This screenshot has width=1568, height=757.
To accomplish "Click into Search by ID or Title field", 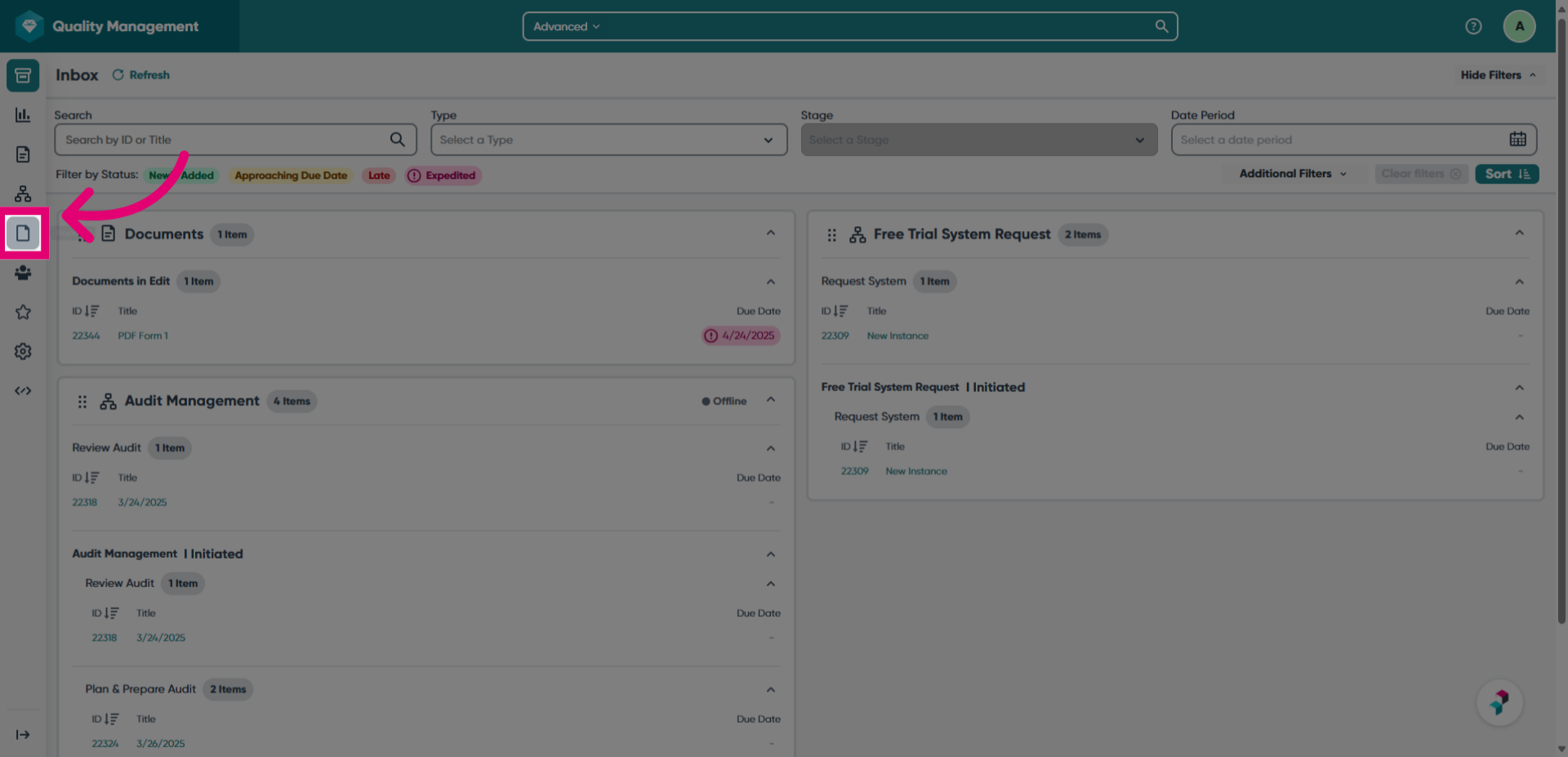I will point(236,140).
